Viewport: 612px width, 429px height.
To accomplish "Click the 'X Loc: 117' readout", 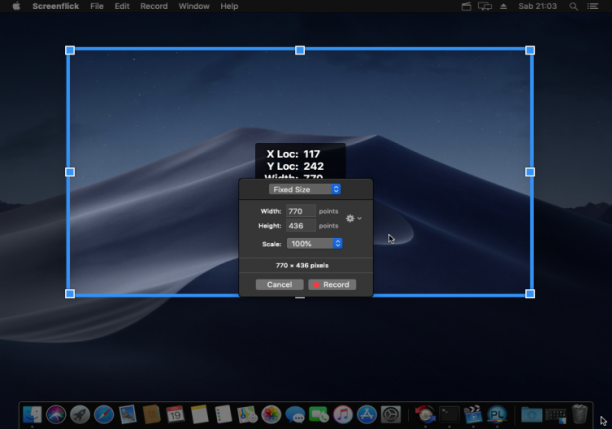I will point(294,154).
